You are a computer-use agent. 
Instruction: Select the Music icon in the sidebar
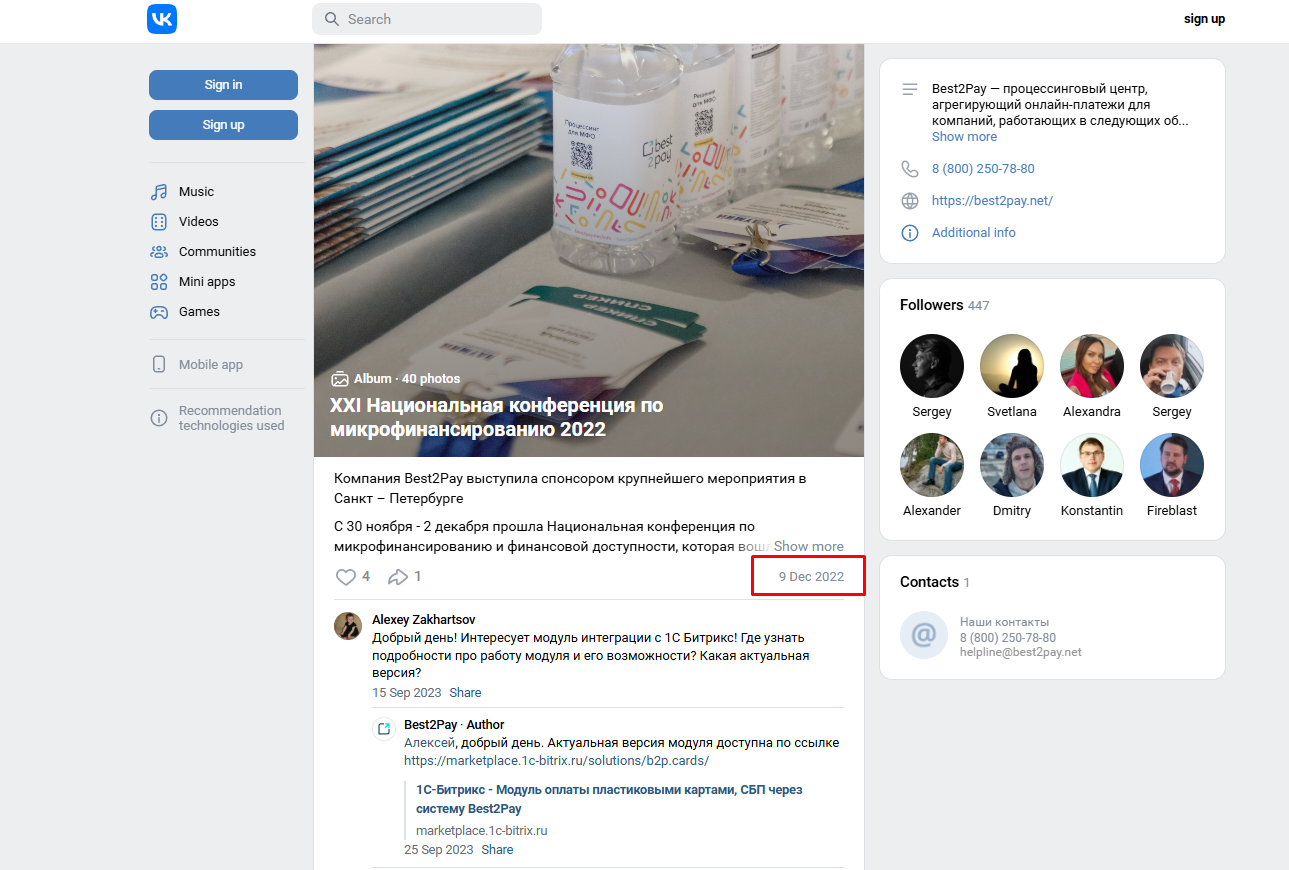pos(159,191)
